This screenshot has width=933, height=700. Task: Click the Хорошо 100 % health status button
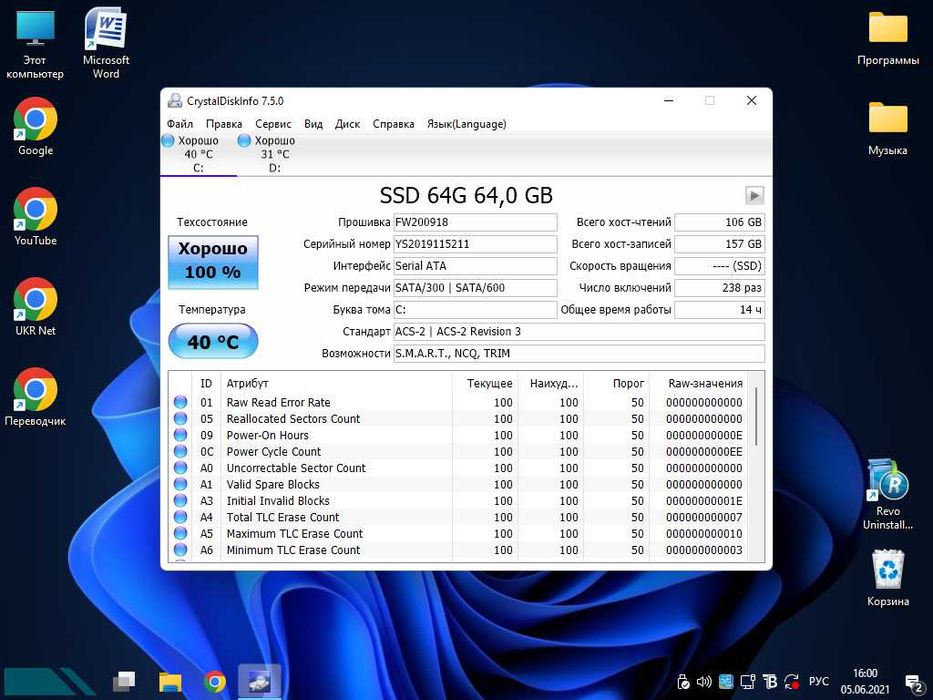[x=212, y=261]
